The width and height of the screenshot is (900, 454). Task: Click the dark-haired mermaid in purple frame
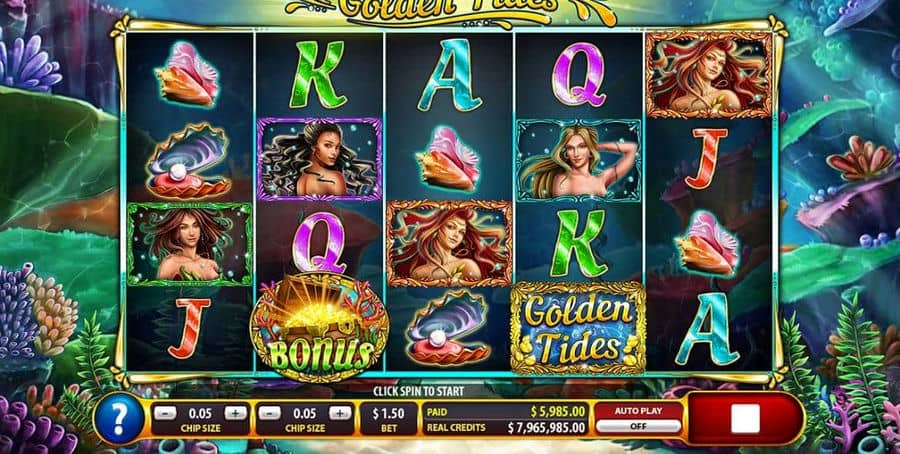(319, 159)
